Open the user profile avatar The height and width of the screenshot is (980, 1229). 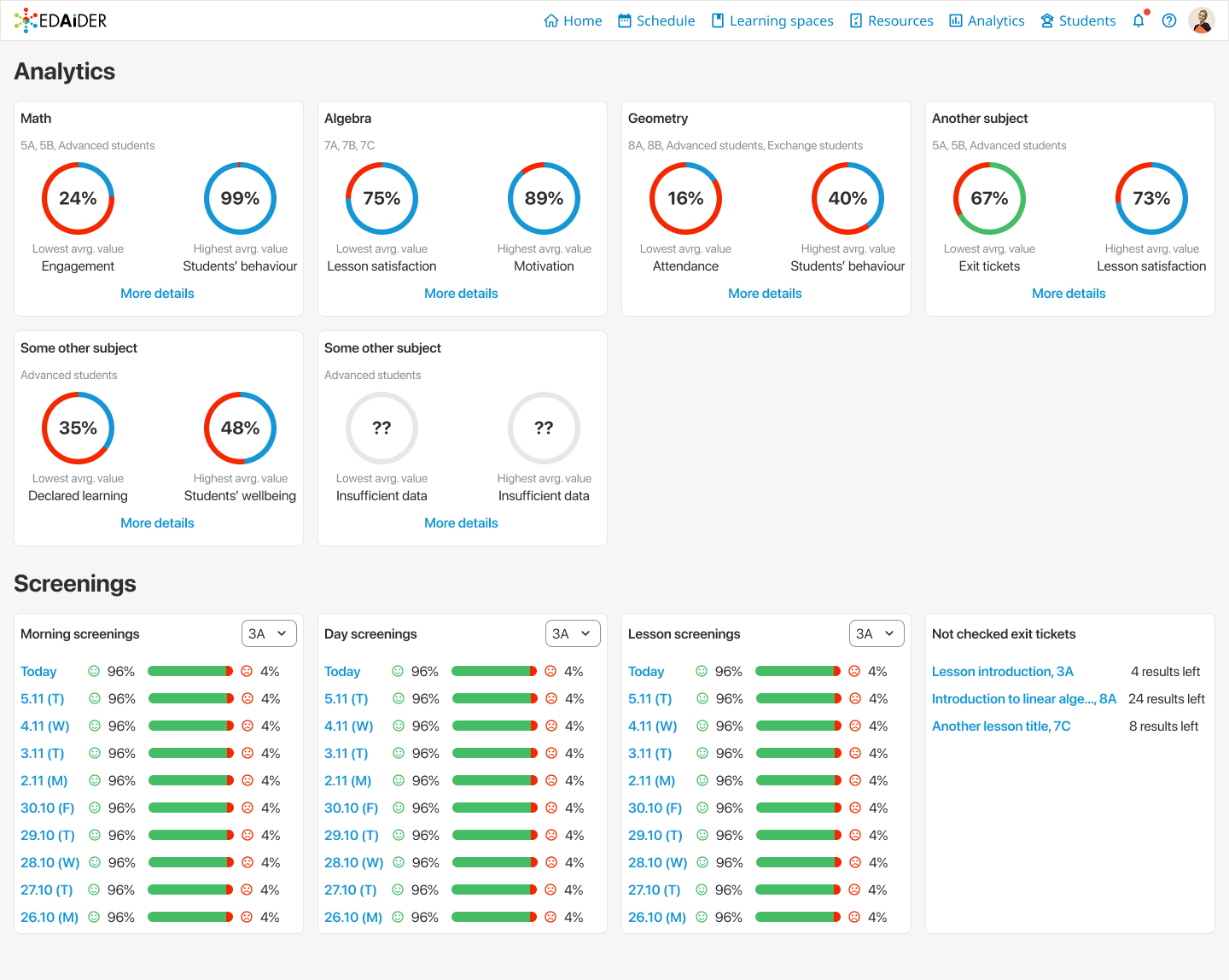tap(1202, 20)
